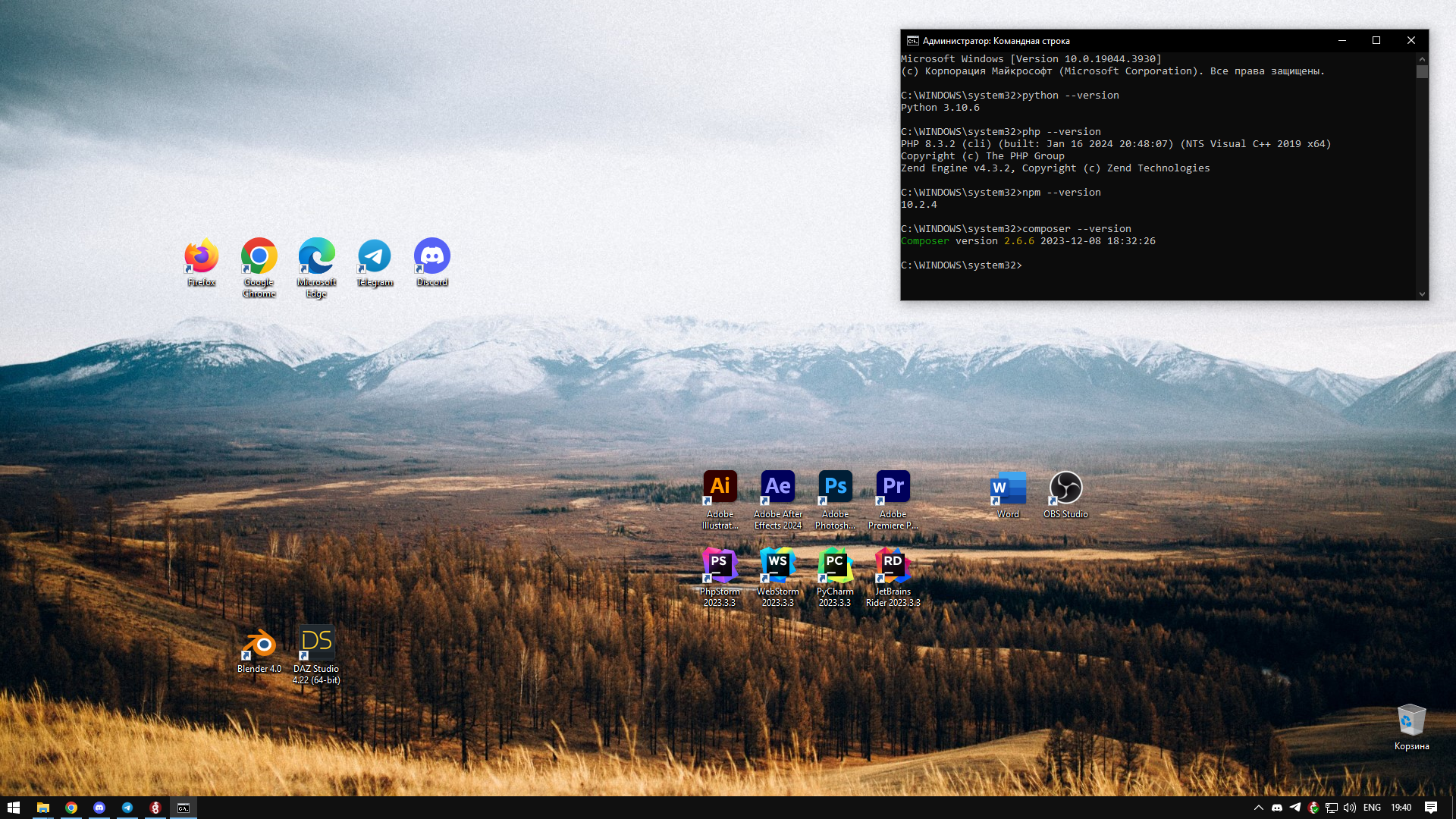Select the Blender 4.0 desktop shortcut
The image size is (1456, 819).
(259, 650)
